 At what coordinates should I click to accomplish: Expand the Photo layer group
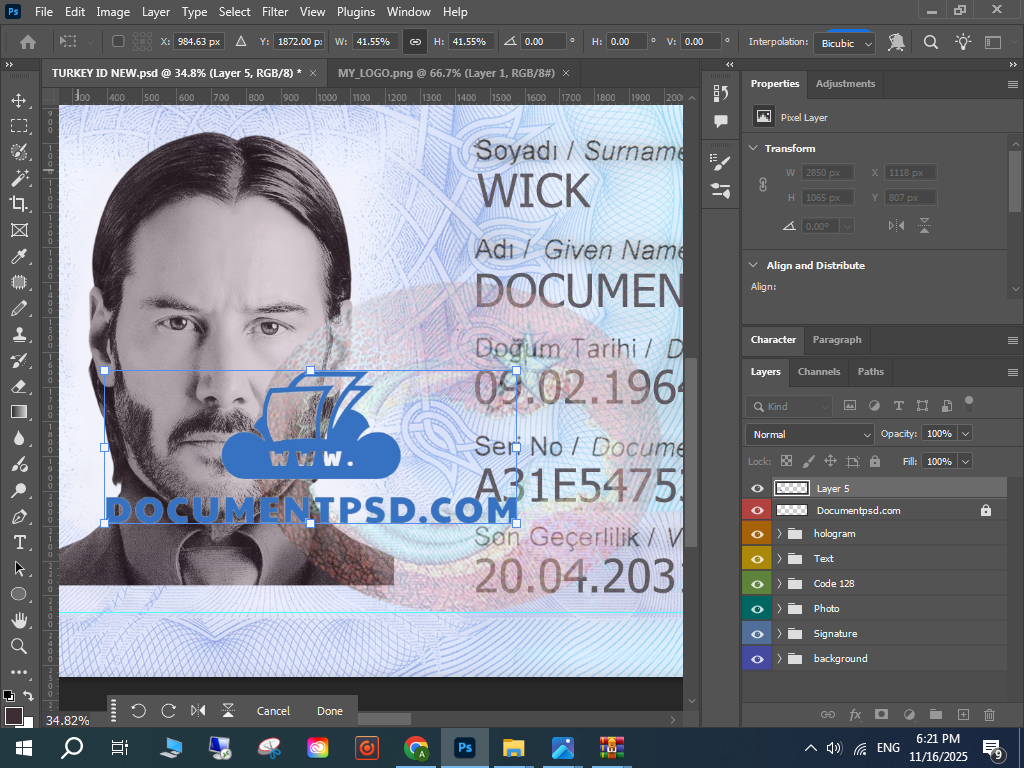tap(779, 609)
